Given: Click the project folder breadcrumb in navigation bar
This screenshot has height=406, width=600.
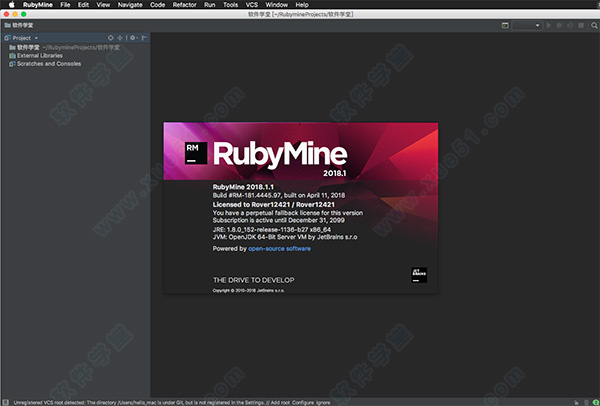Looking at the screenshot, I should point(19,25).
